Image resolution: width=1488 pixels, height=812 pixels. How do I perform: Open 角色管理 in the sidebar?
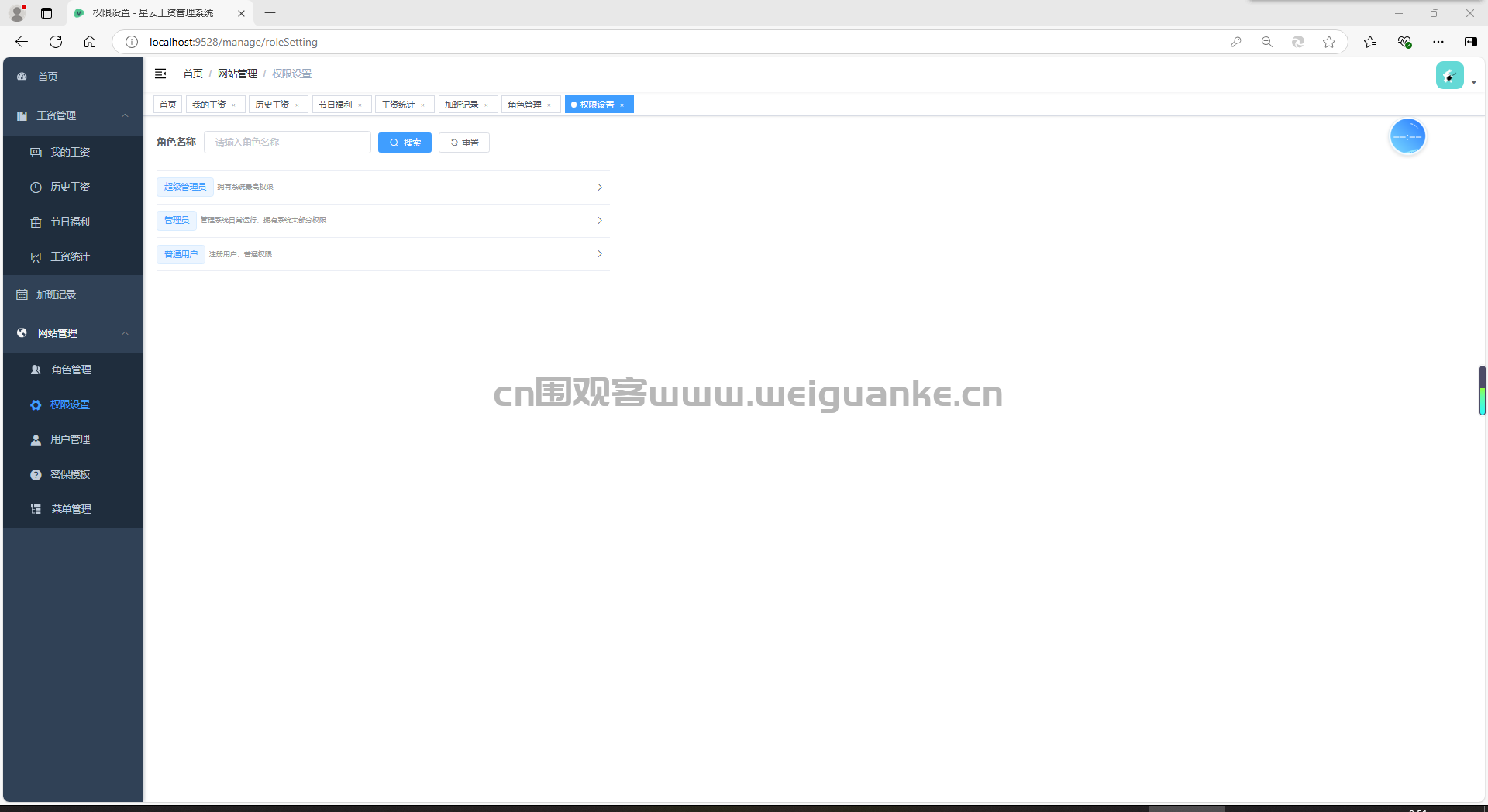point(73,370)
